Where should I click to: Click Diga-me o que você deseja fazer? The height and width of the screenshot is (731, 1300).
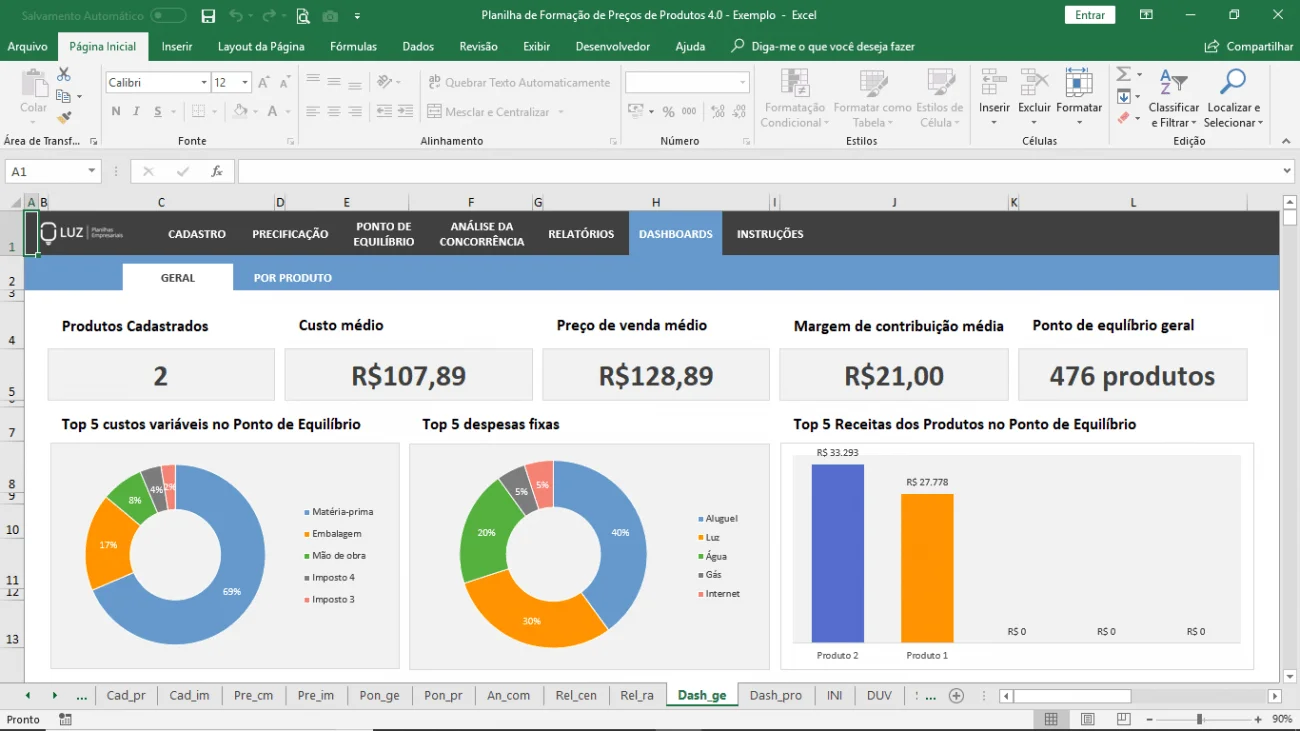(x=823, y=46)
